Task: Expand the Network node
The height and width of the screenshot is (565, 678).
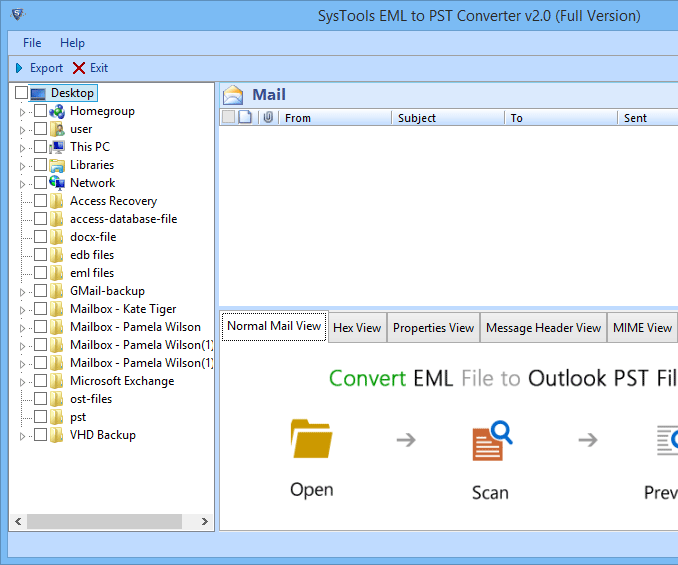Action: pos(22,184)
